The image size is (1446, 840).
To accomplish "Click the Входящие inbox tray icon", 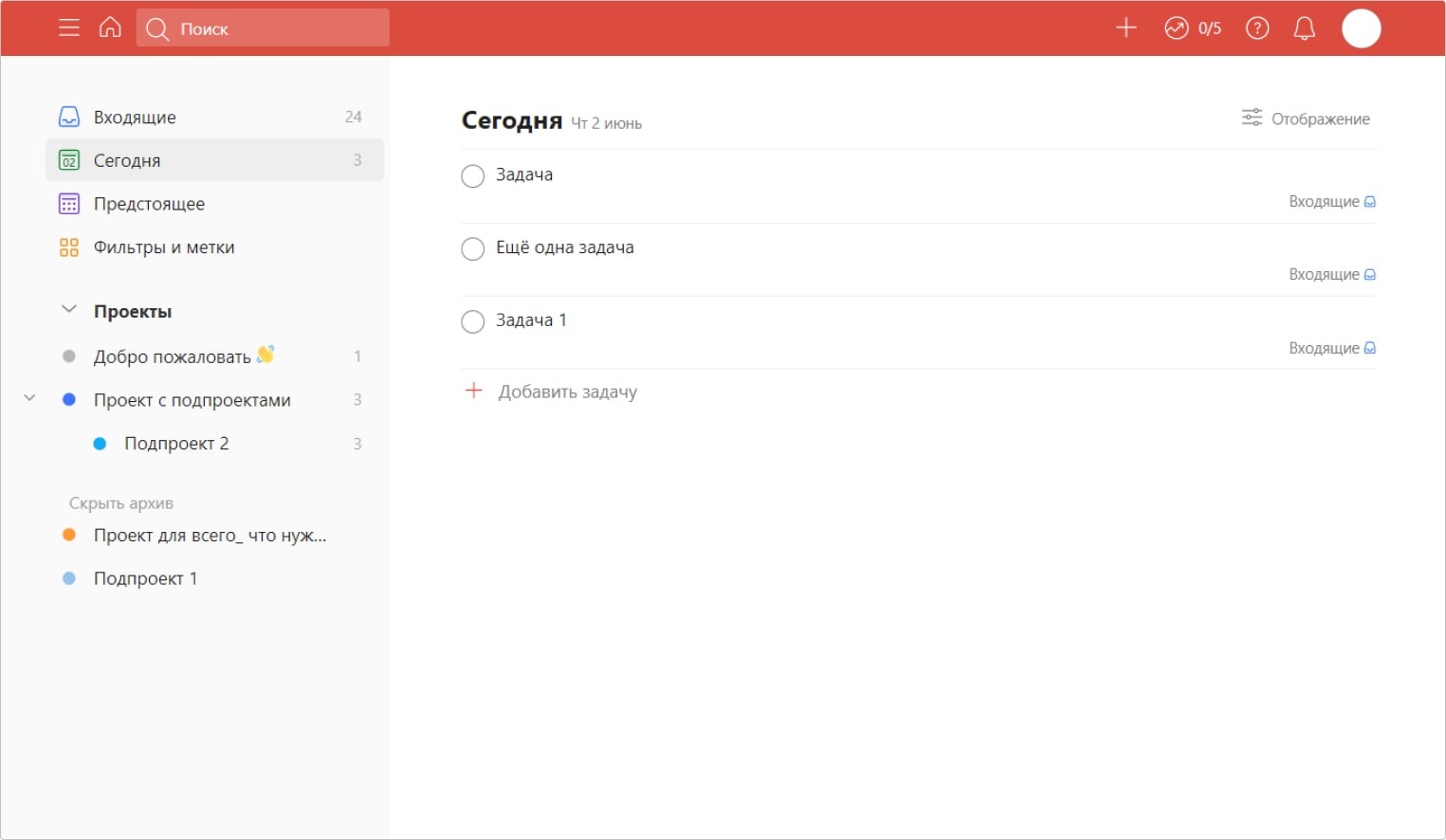I will 69,117.
